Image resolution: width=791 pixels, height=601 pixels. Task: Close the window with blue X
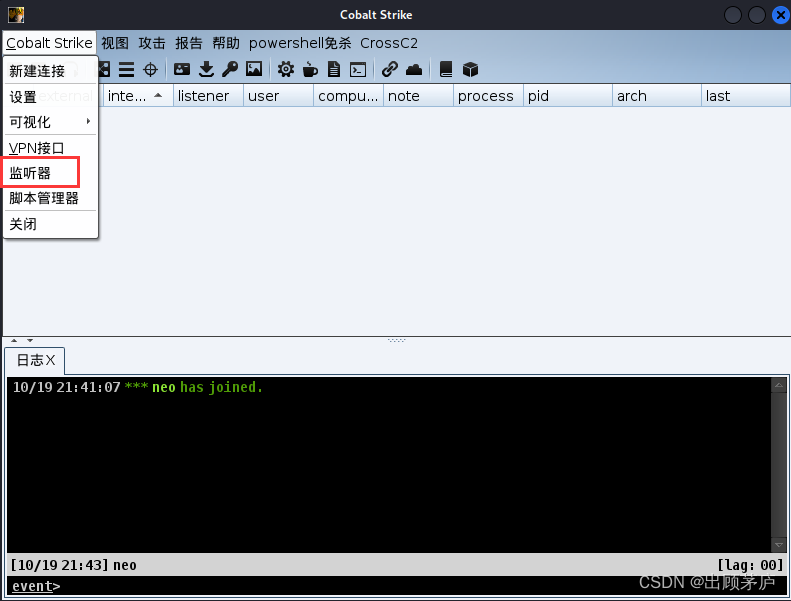[x=781, y=15]
